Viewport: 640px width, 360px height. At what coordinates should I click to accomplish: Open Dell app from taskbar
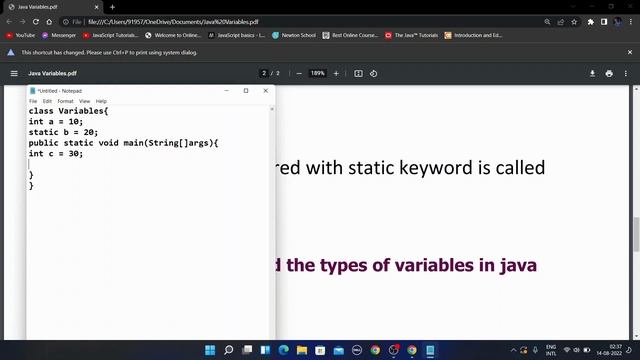pyautogui.click(x=357, y=350)
